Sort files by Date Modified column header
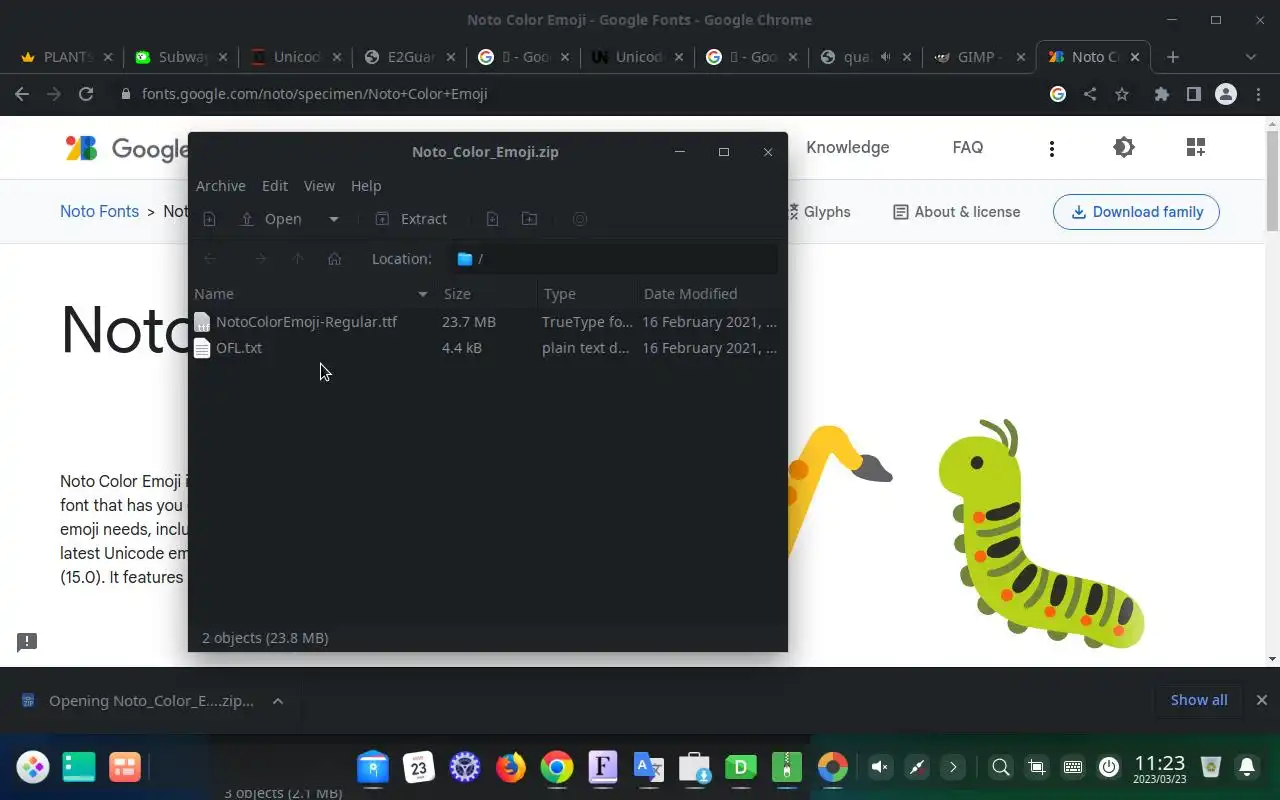The height and width of the screenshot is (800, 1280). pos(710,294)
